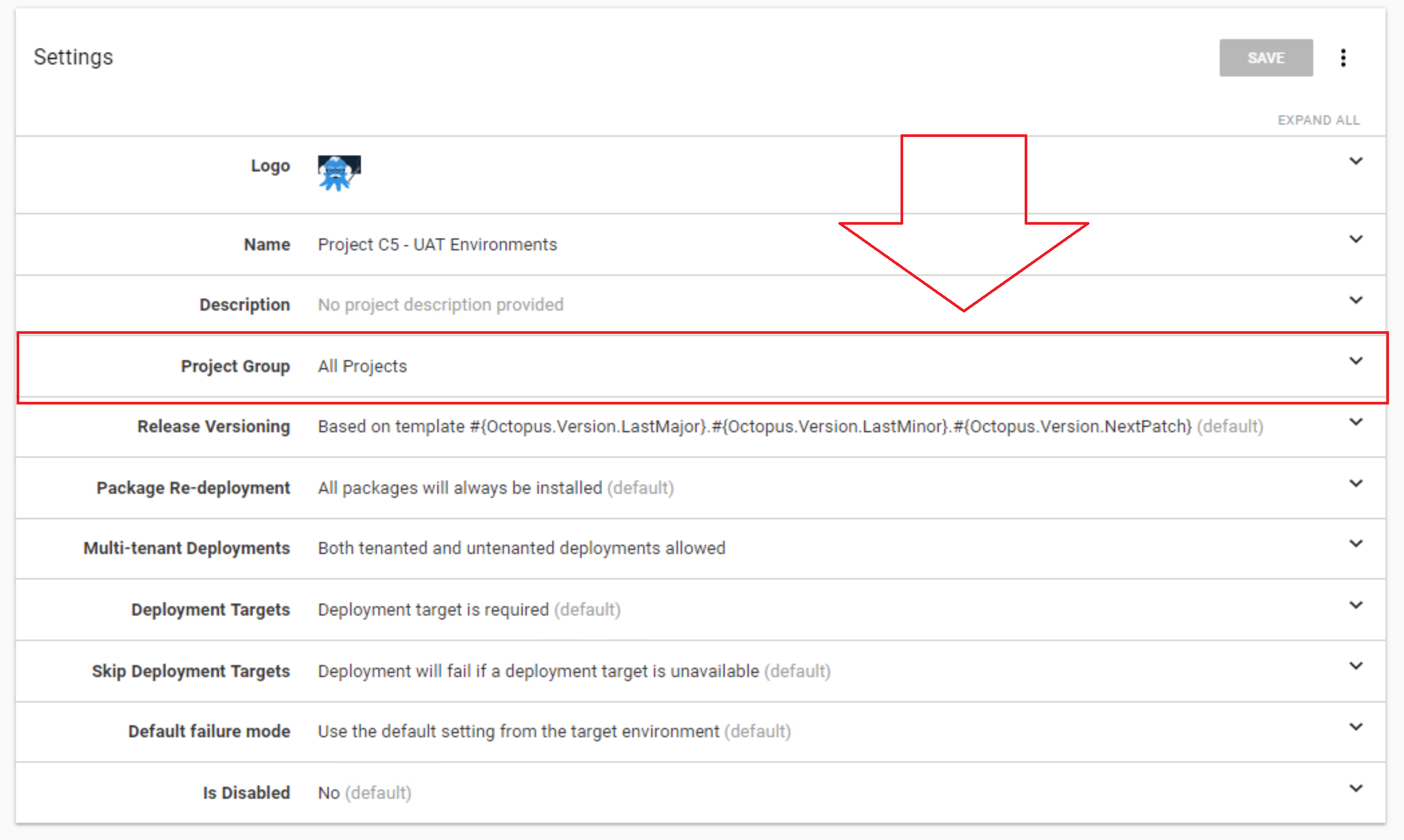The width and height of the screenshot is (1404, 840).
Task: Expand the Is Disabled row
Action: click(1356, 788)
